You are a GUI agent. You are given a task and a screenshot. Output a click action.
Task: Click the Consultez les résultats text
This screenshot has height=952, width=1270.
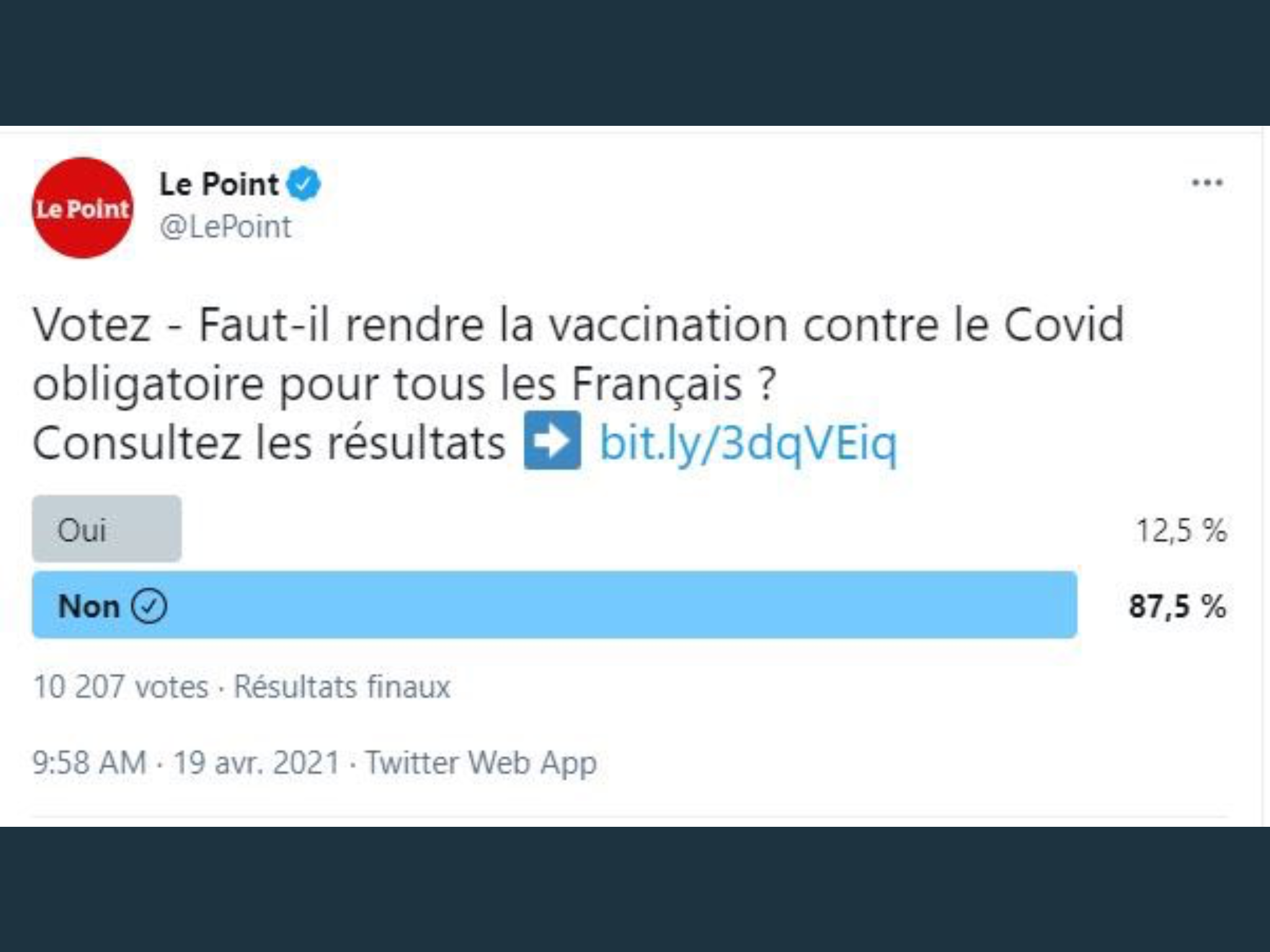[269, 443]
